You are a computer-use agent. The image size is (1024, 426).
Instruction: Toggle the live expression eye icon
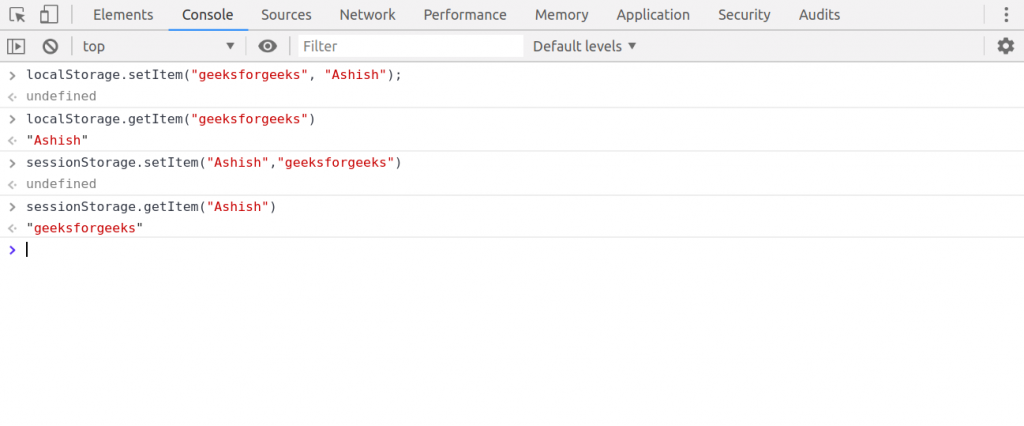click(267, 46)
